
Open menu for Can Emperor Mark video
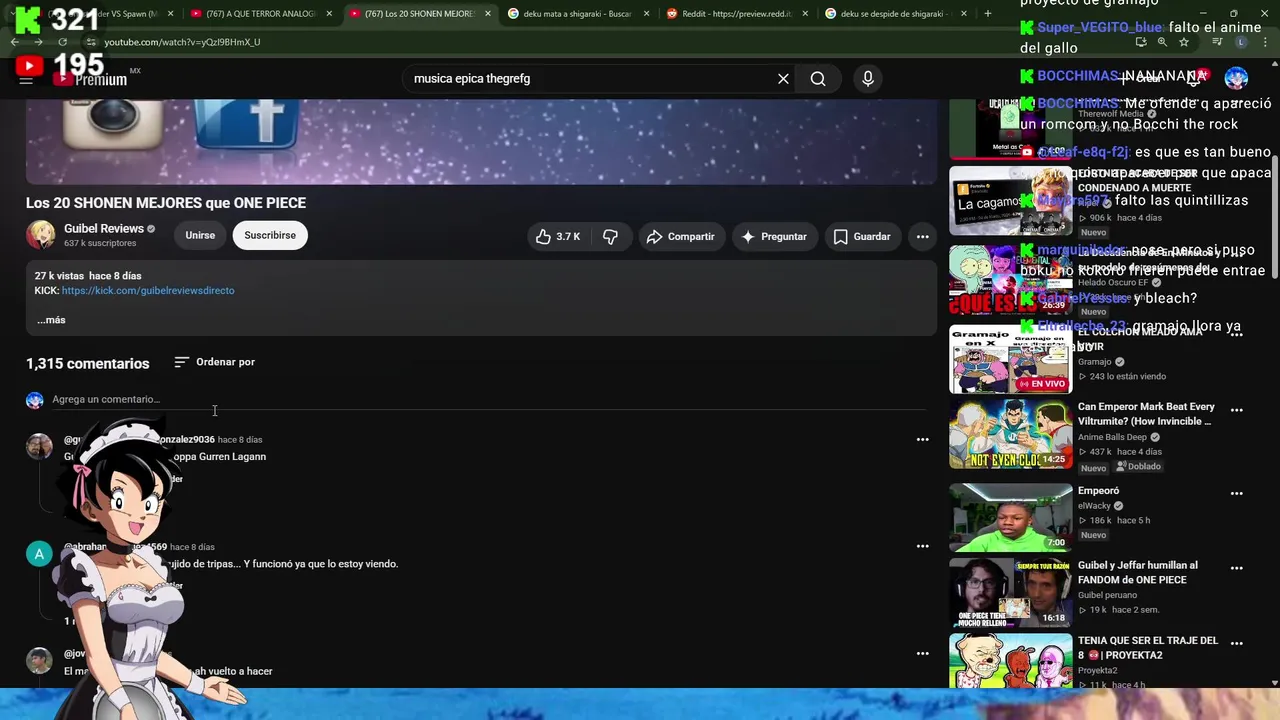point(1236,410)
